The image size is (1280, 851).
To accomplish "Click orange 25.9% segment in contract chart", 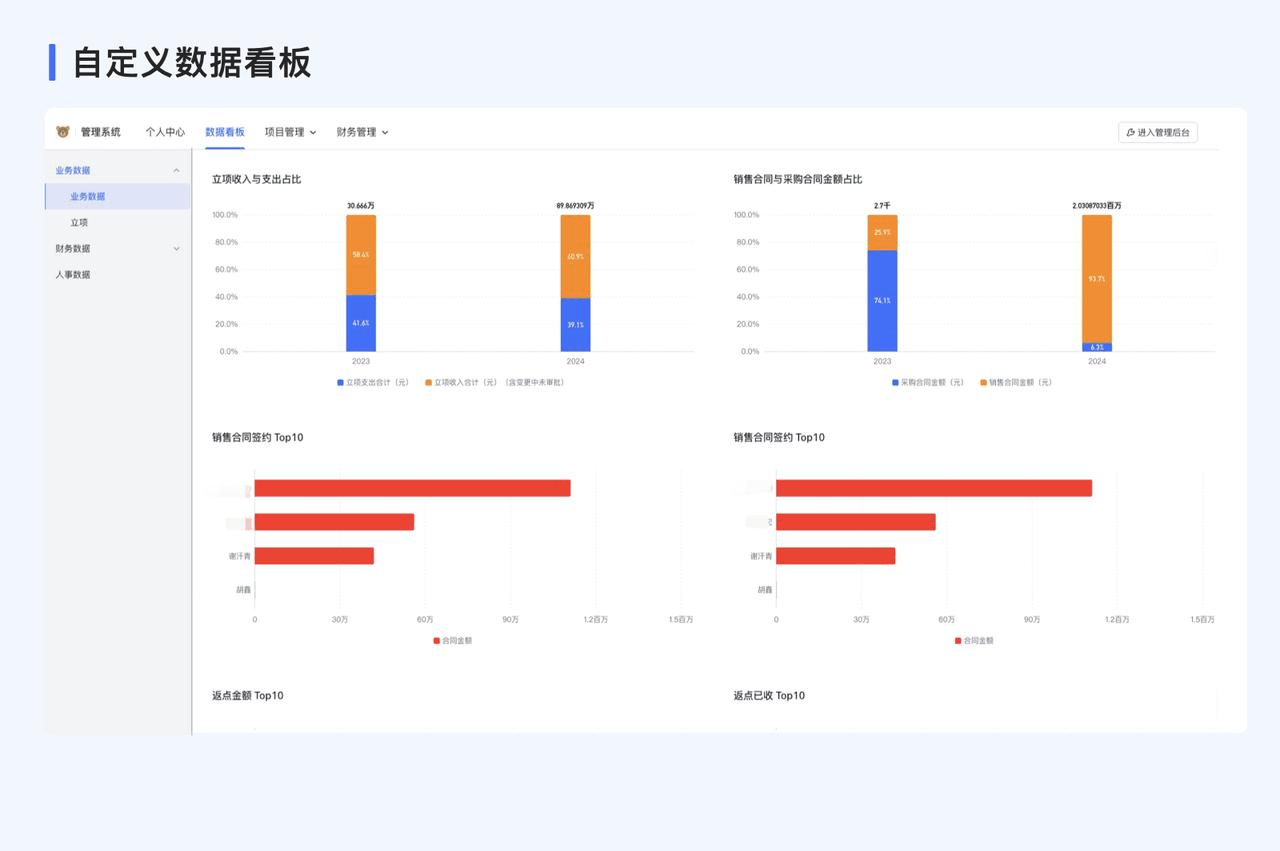I will pos(882,232).
